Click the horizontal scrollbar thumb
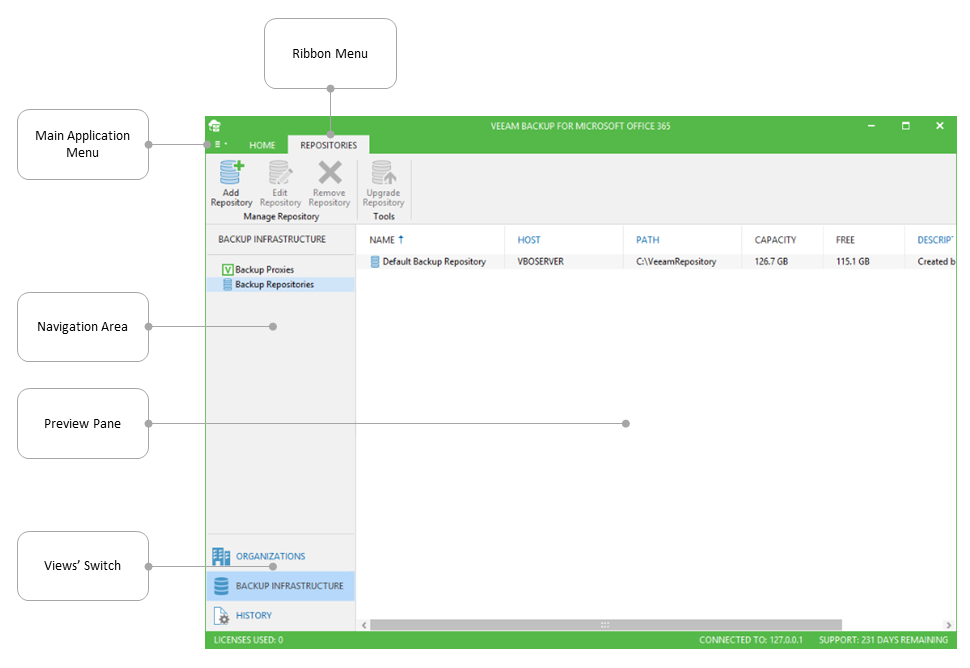Screen dimensions: 970x668 click(606, 625)
